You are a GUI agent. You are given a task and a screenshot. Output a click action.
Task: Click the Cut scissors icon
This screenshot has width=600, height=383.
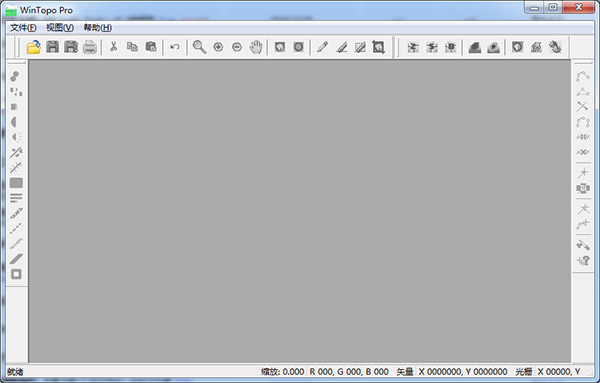113,47
